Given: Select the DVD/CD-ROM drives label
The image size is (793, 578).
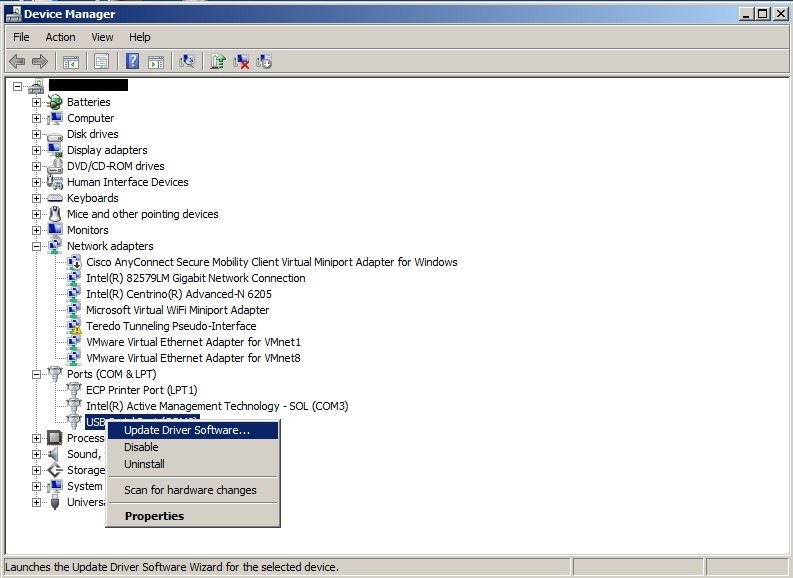Looking at the screenshot, I should pos(115,166).
